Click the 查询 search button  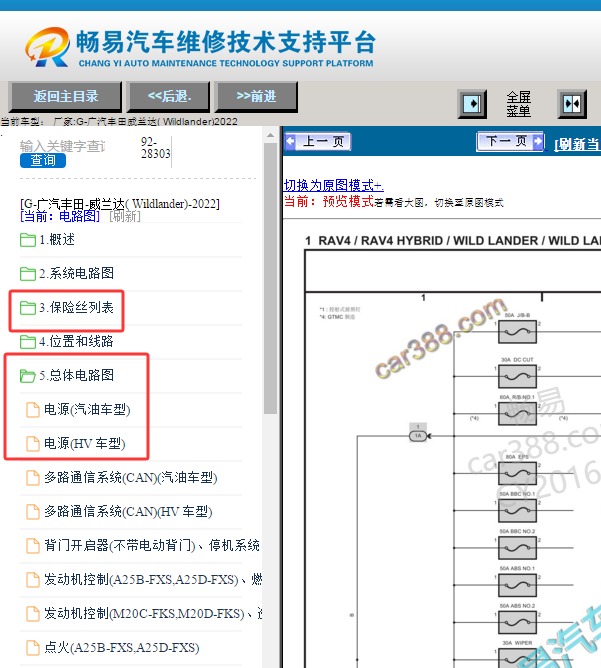pos(43,161)
